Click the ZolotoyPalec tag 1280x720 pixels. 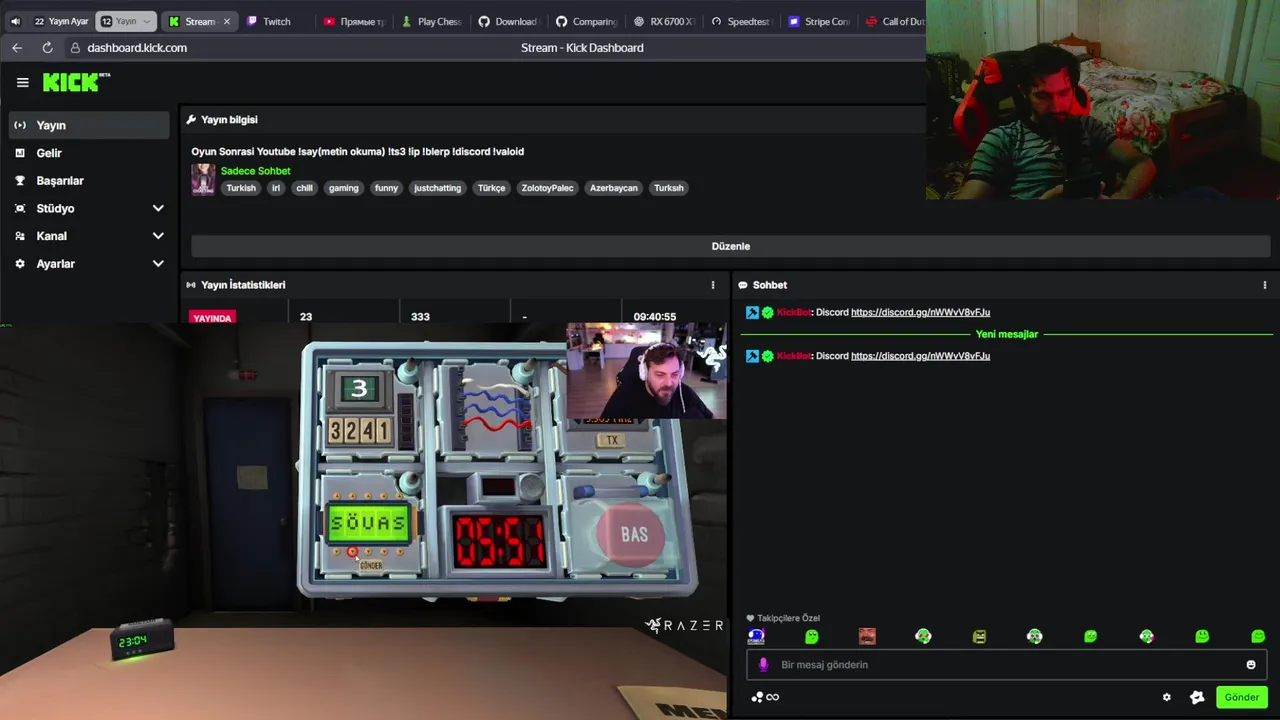547,188
